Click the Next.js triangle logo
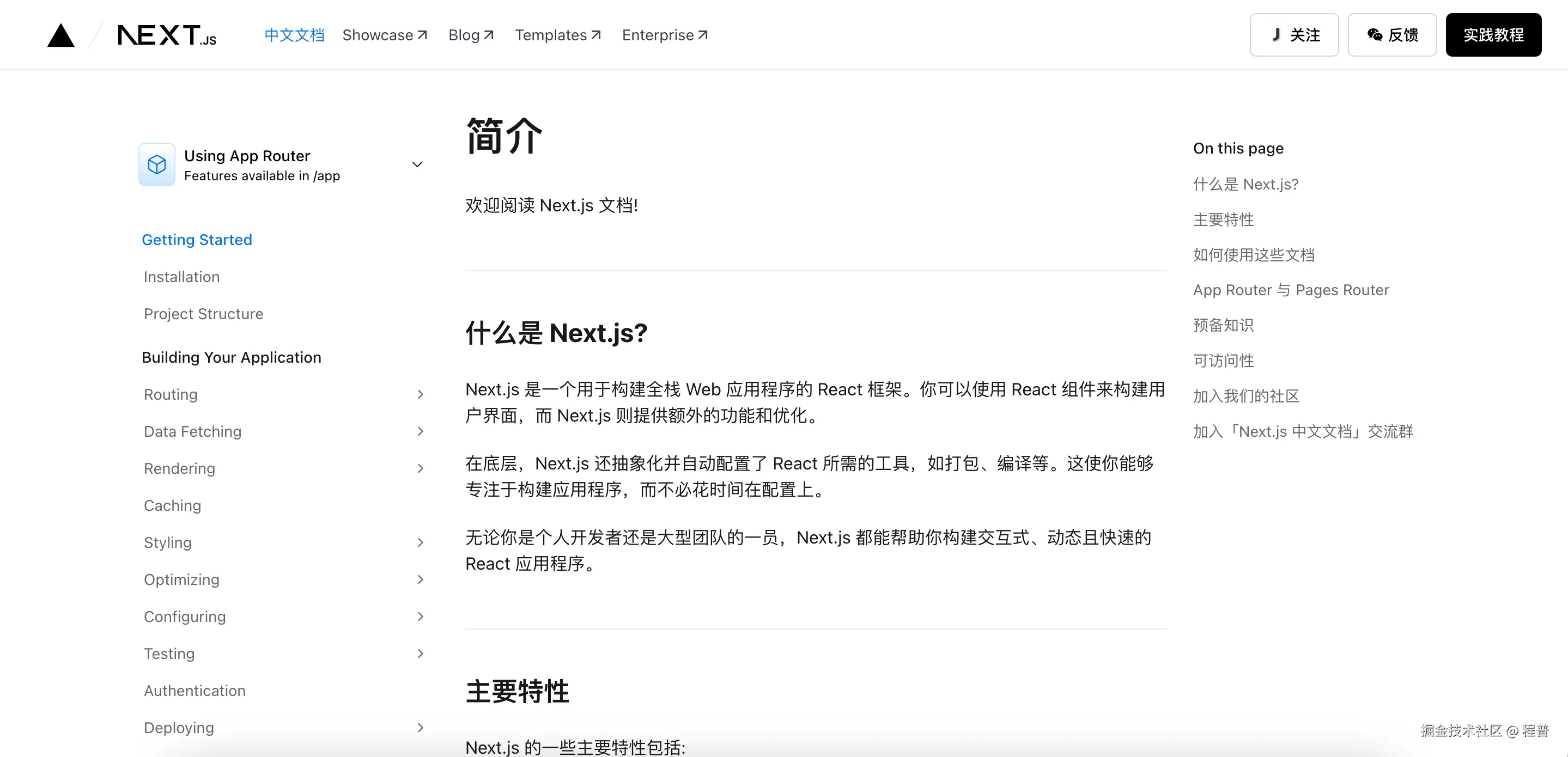1568x757 pixels. [x=60, y=35]
